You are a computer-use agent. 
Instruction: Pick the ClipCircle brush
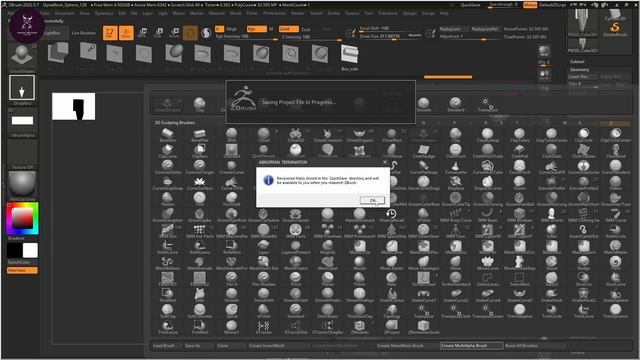pyautogui.click(x=583, y=135)
